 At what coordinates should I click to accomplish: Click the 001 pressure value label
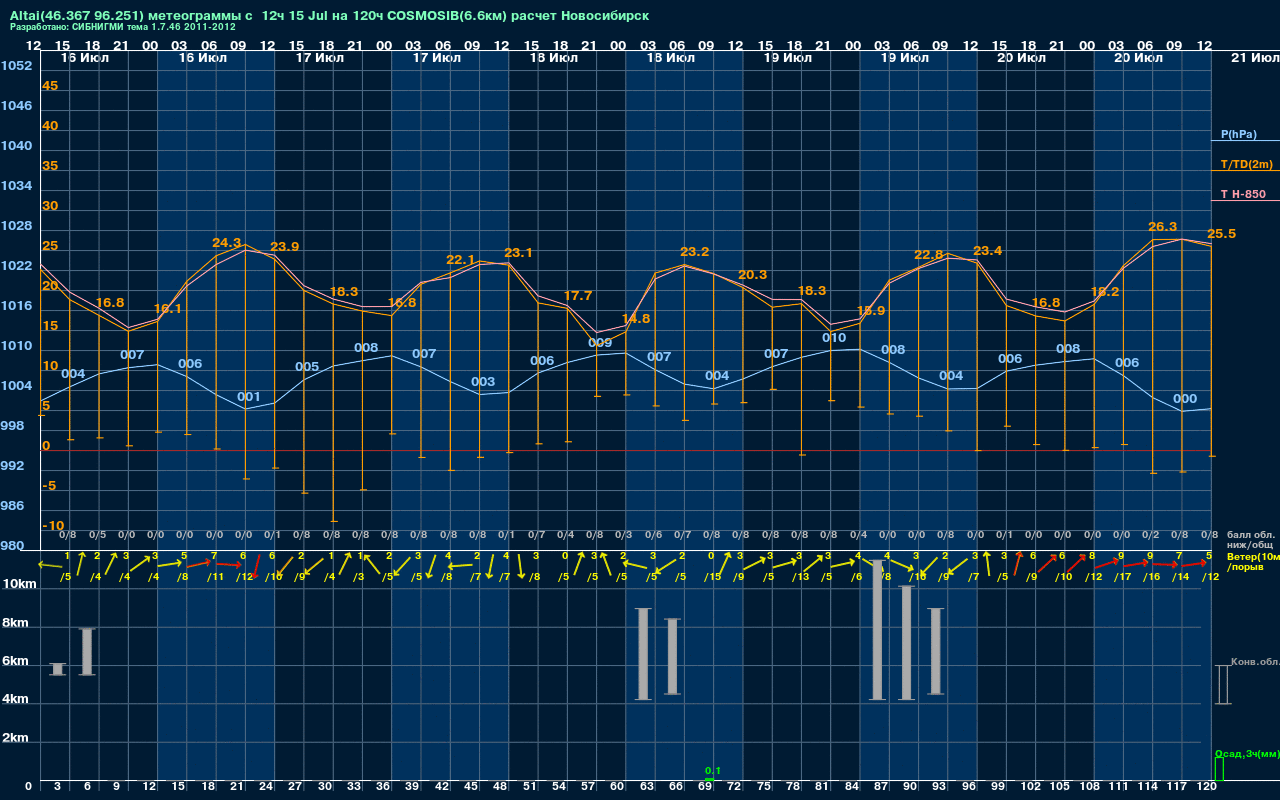(249, 397)
